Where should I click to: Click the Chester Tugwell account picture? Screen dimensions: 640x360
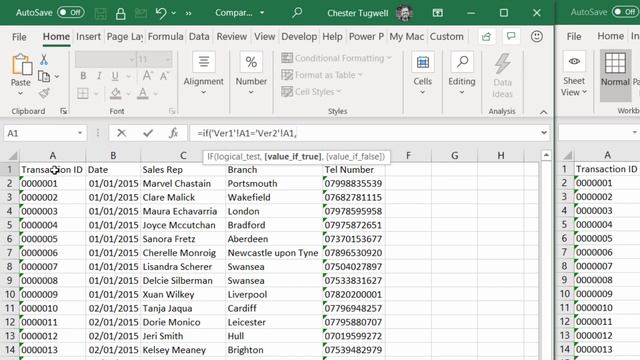[x=404, y=13]
